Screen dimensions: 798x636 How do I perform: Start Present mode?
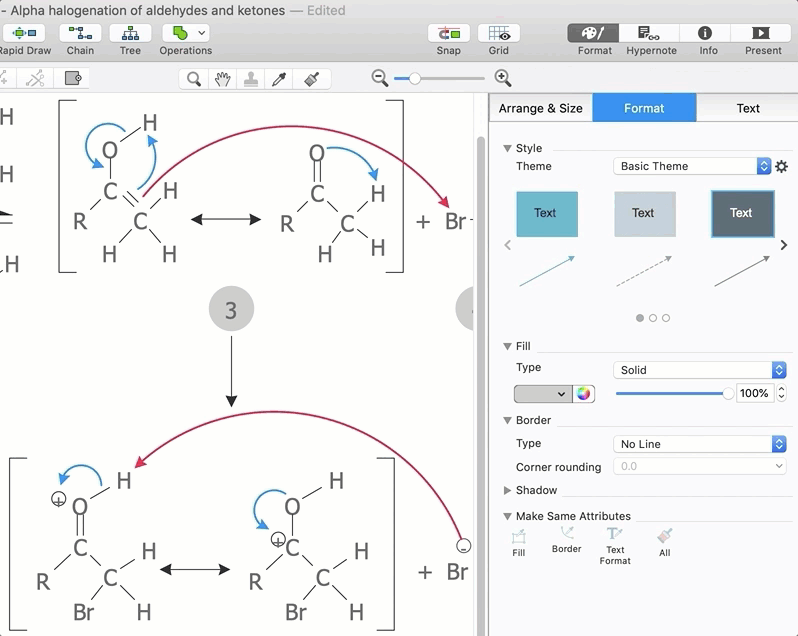click(x=761, y=34)
